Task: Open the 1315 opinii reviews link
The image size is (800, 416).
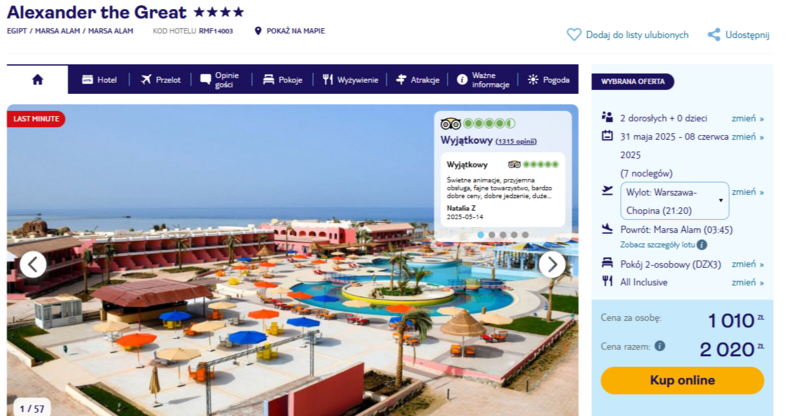Action: [516, 141]
